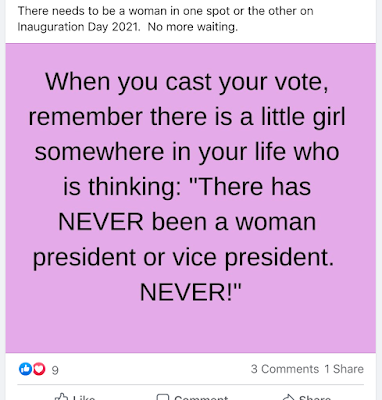Click the 'president or vice president.' line
This screenshot has width=382, height=400.
pyautogui.click(x=184, y=258)
